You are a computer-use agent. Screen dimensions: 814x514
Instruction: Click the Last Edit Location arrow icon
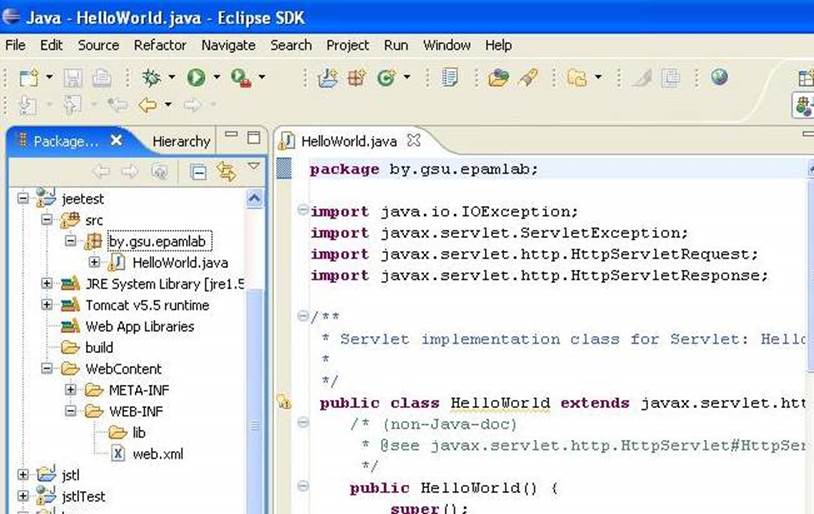click(118, 105)
